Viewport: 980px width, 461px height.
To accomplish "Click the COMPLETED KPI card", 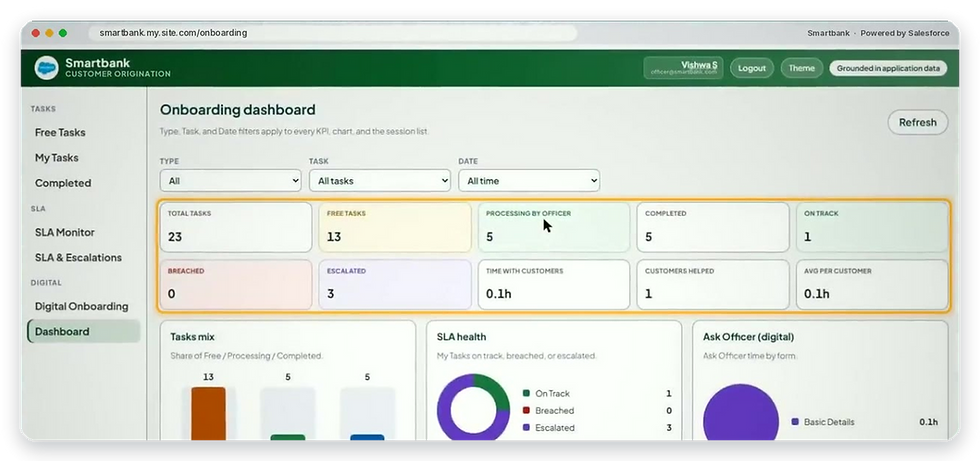I will tap(713, 227).
